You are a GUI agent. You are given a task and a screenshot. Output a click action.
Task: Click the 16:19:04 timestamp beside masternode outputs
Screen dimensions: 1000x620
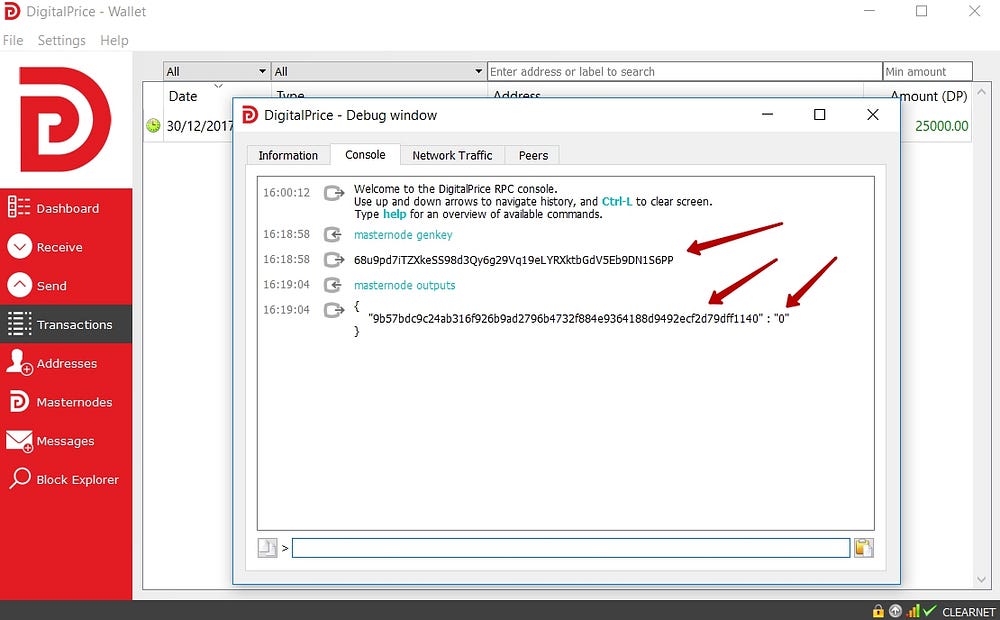[286, 284]
